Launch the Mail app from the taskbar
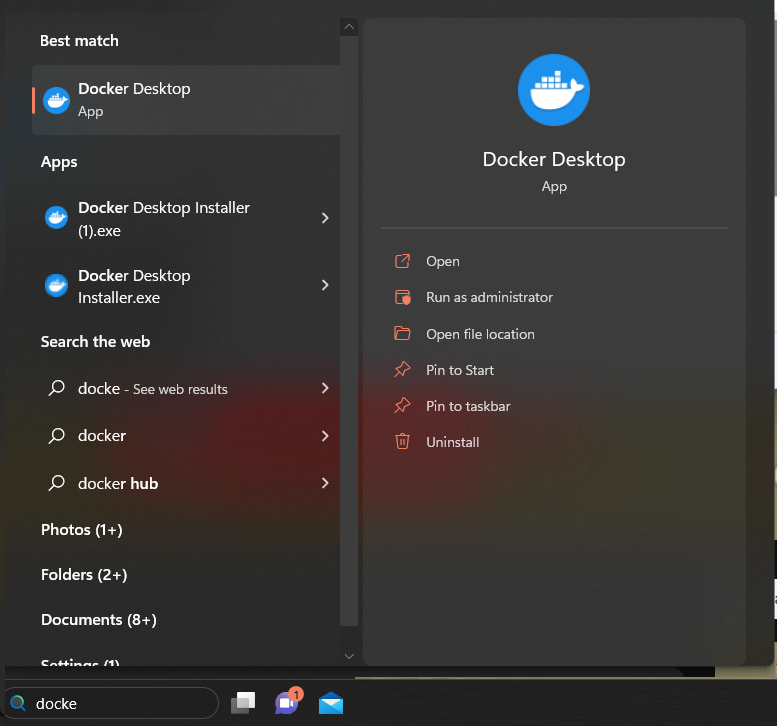 (x=331, y=703)
